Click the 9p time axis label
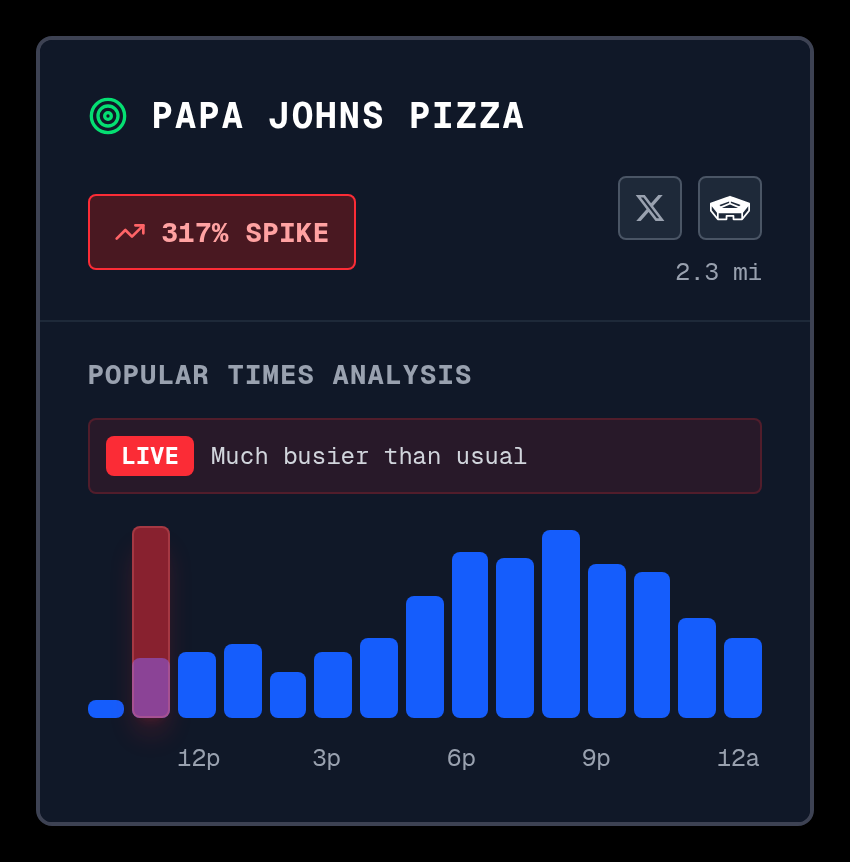 click(x=596, y=758)
